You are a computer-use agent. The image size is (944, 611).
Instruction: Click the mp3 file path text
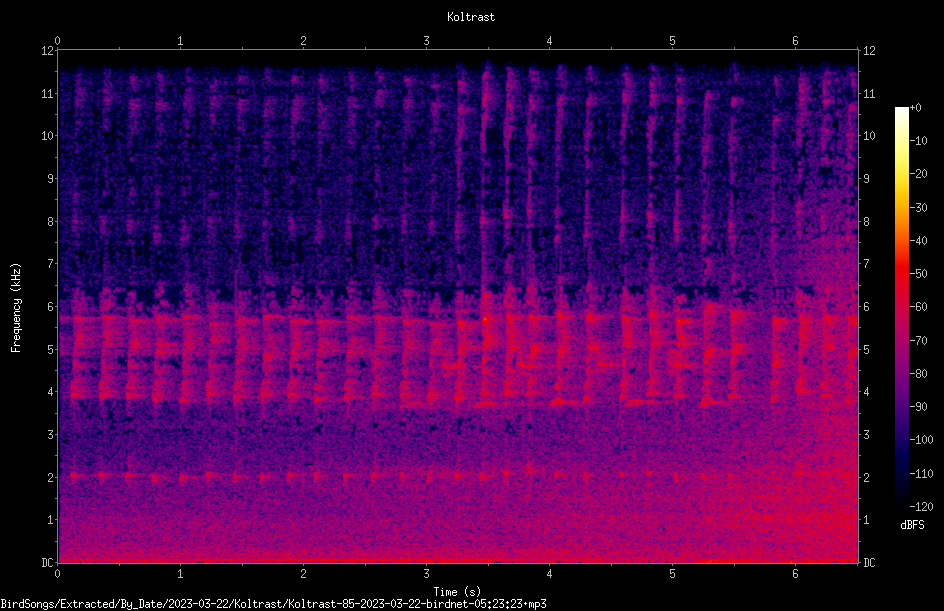(273, 604)
